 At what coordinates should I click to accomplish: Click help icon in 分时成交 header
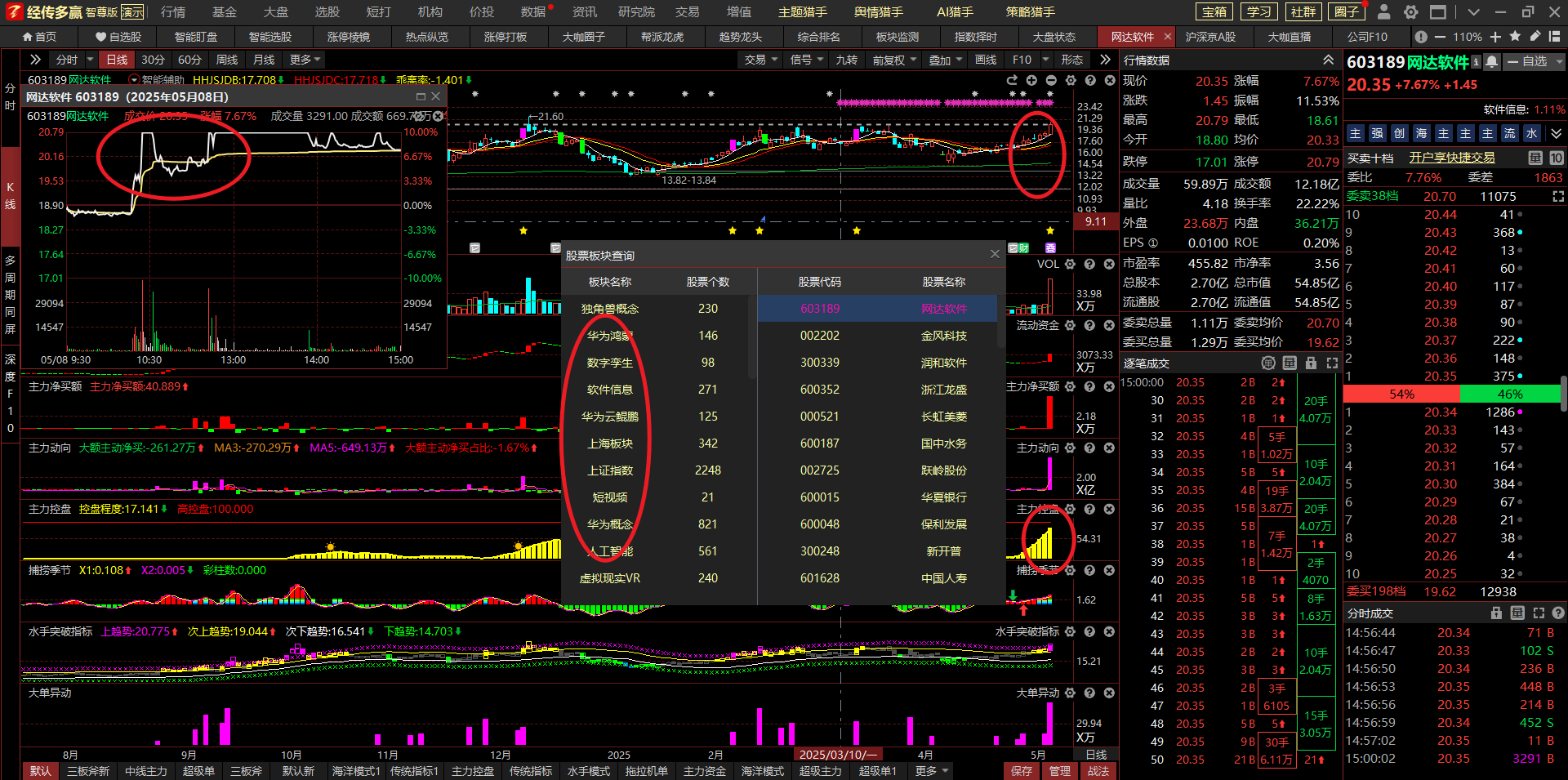(x=1558, y=613)
